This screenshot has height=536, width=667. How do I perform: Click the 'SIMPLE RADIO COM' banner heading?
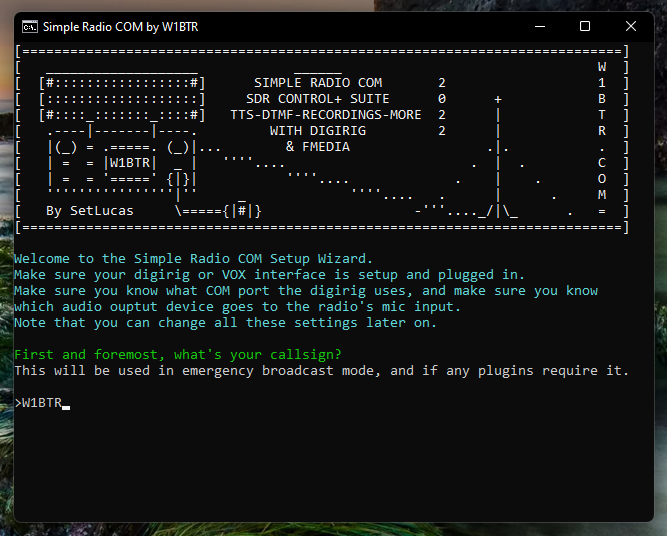(x=318, y=83)
